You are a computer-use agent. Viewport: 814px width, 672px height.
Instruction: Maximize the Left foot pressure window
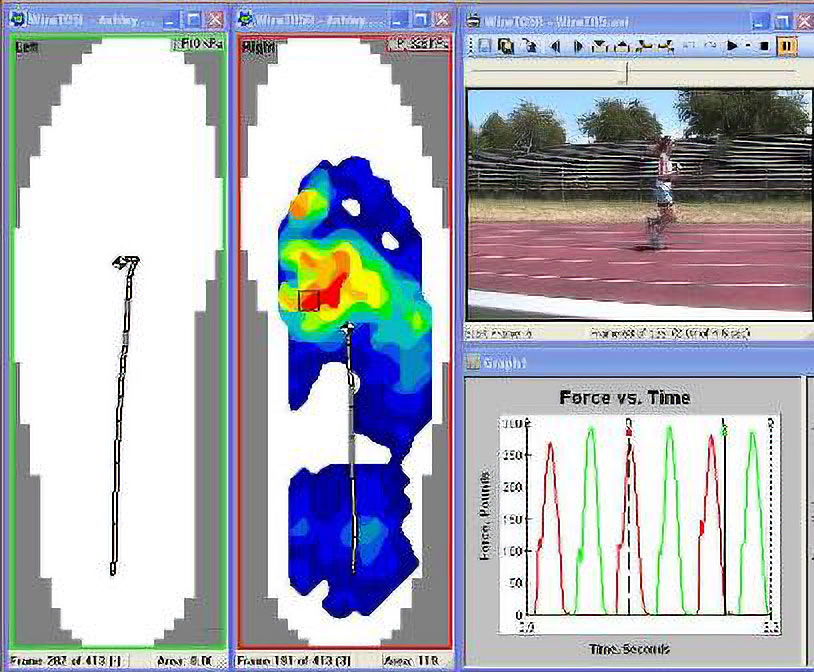(194, 19)
